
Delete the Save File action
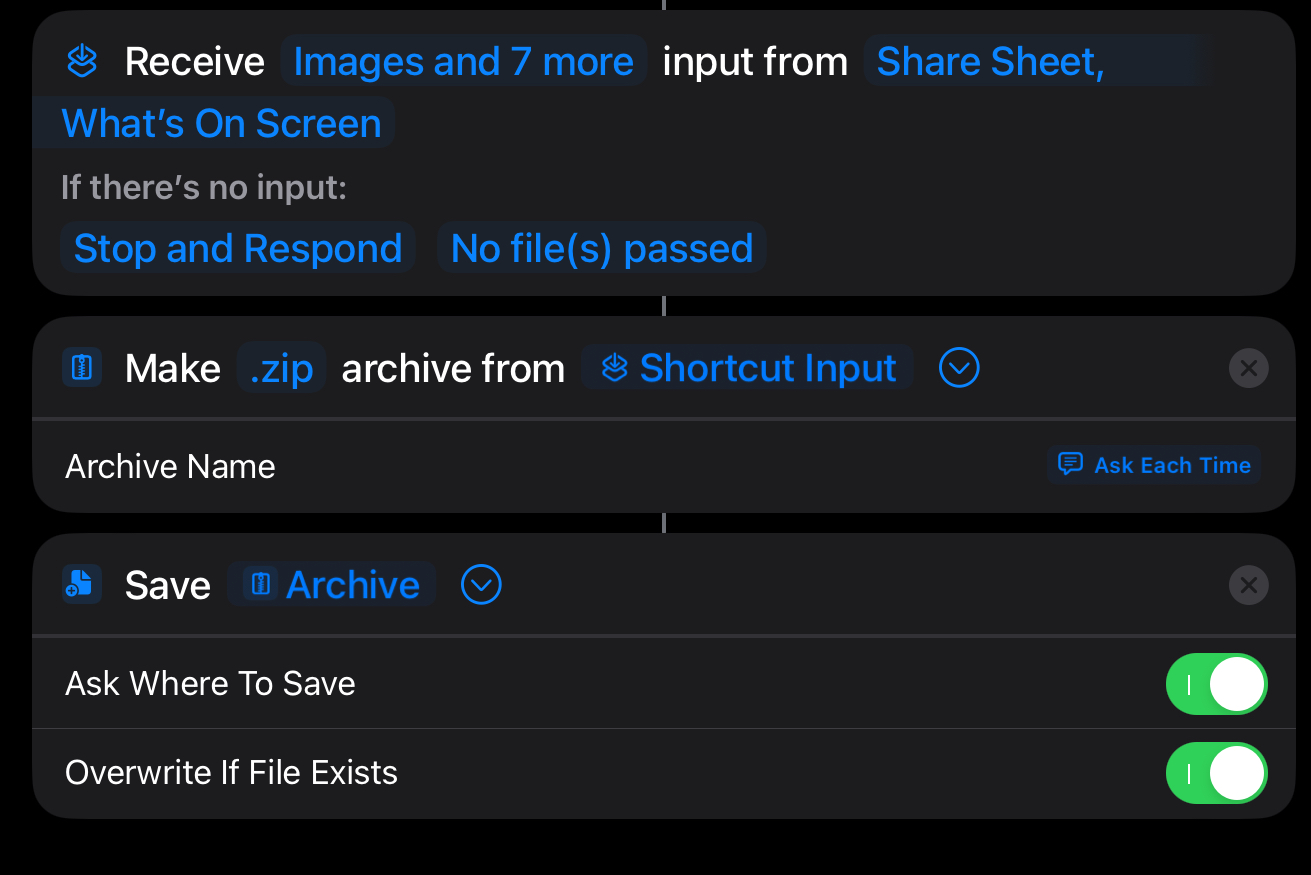coord(1248,585)
